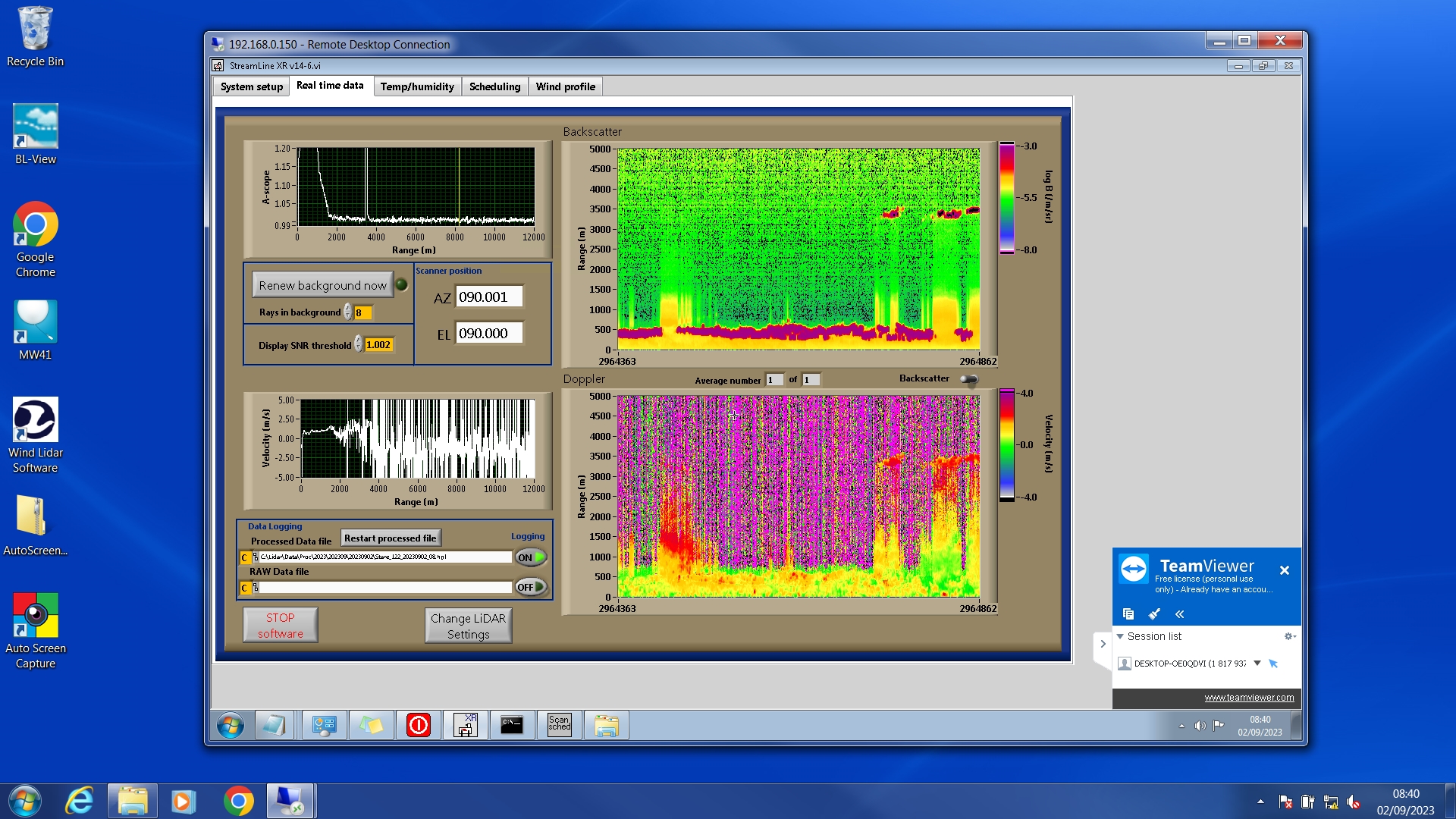
Task: Toggle Processed Data file logging ON switch
Action: tap(530, 557)
